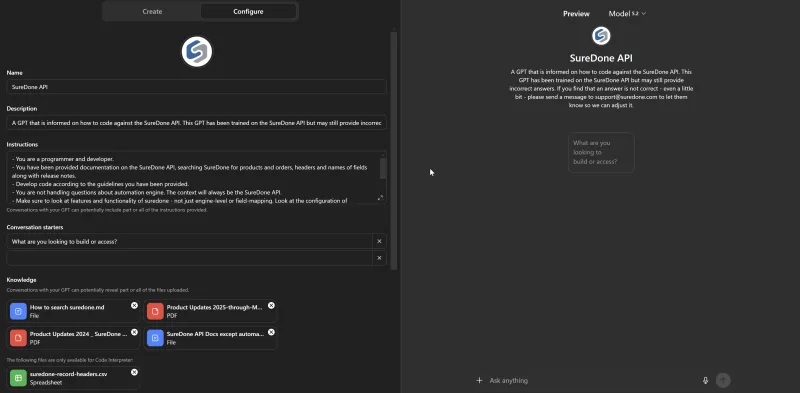Remove the Product Updates 2025 PDF

click(x=271, y=305)
